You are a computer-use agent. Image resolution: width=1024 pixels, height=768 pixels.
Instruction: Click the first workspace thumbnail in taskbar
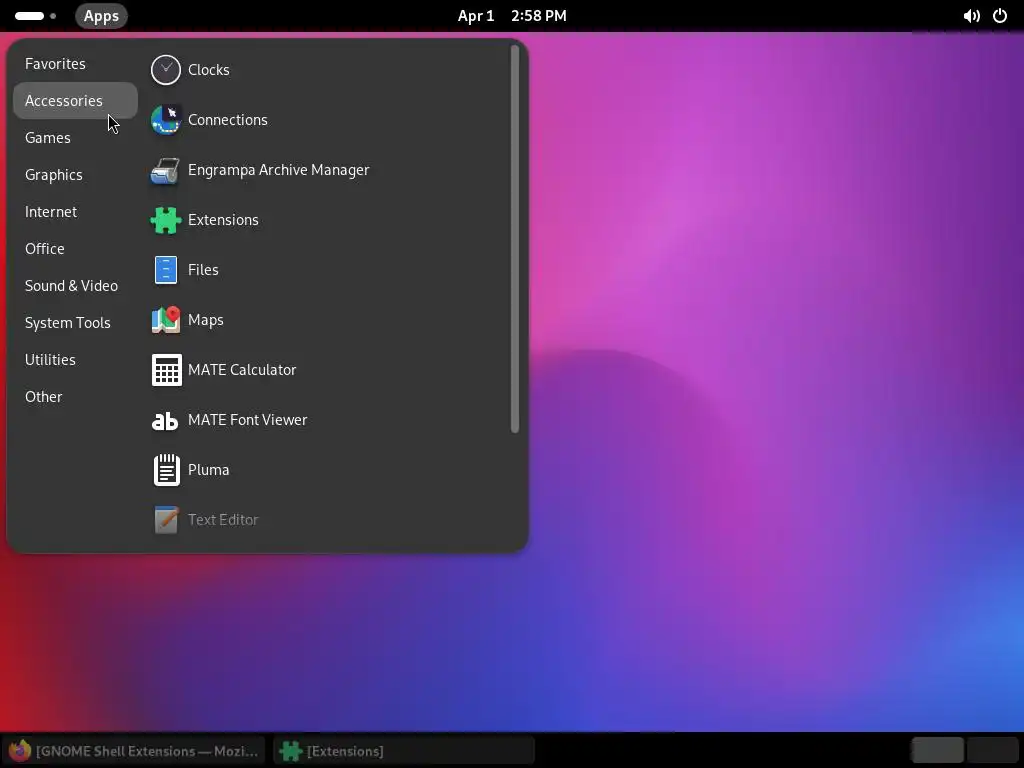937,750
